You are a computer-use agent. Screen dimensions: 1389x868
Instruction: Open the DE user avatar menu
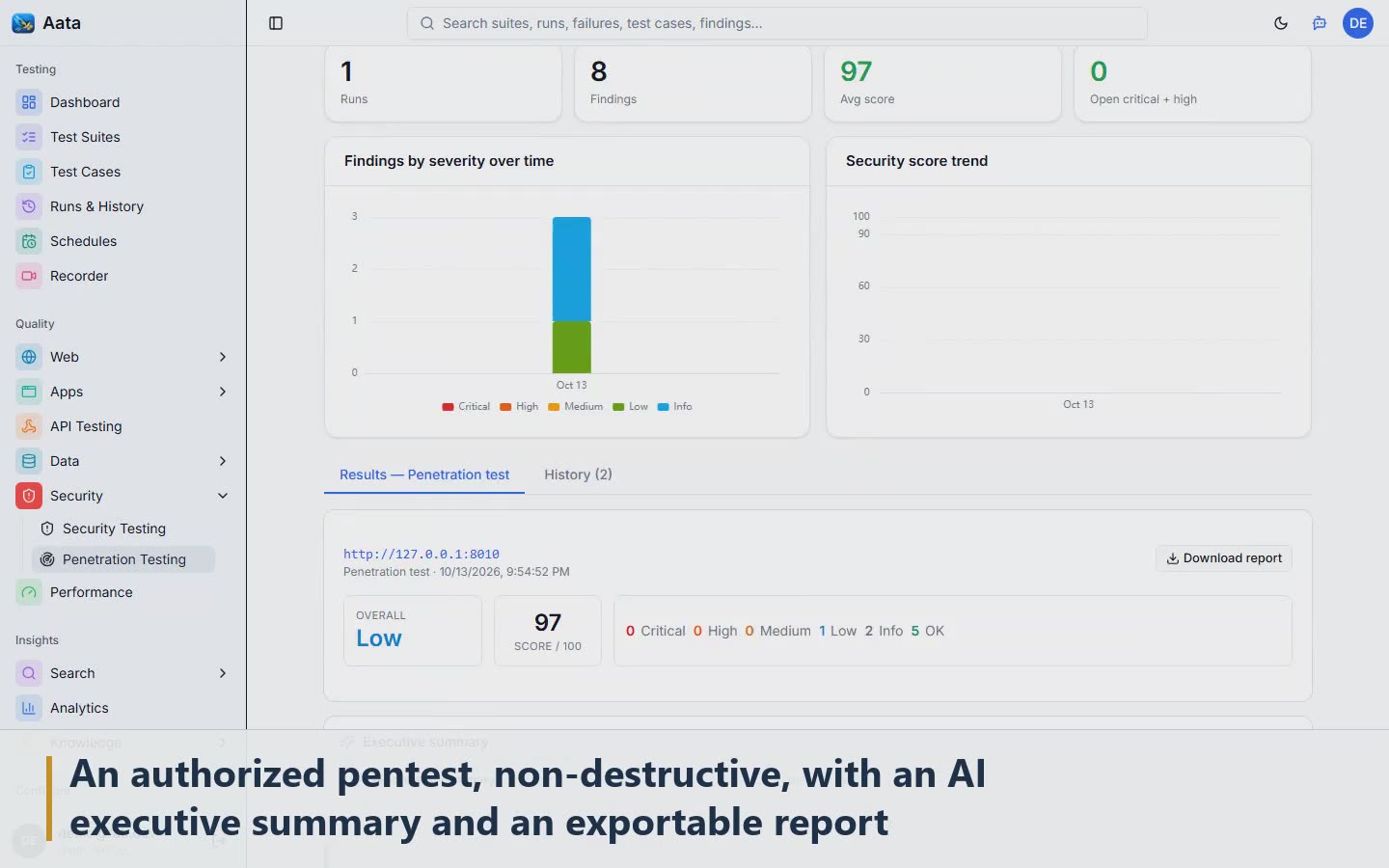point(1358,23)
